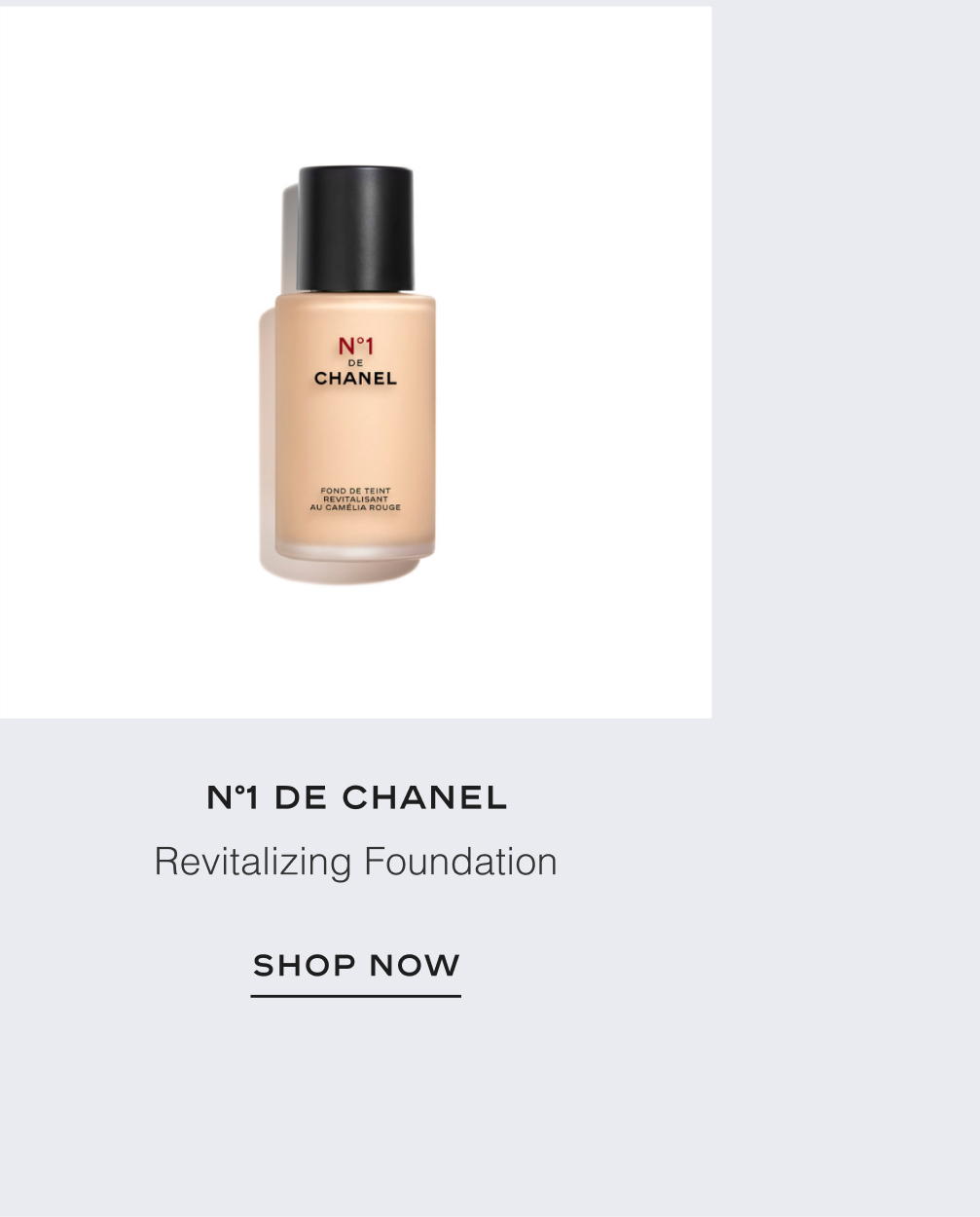This screenshot has width=980, height=1217.
Task: Click the word SHOP in the call-to-action
Action: 305,965
